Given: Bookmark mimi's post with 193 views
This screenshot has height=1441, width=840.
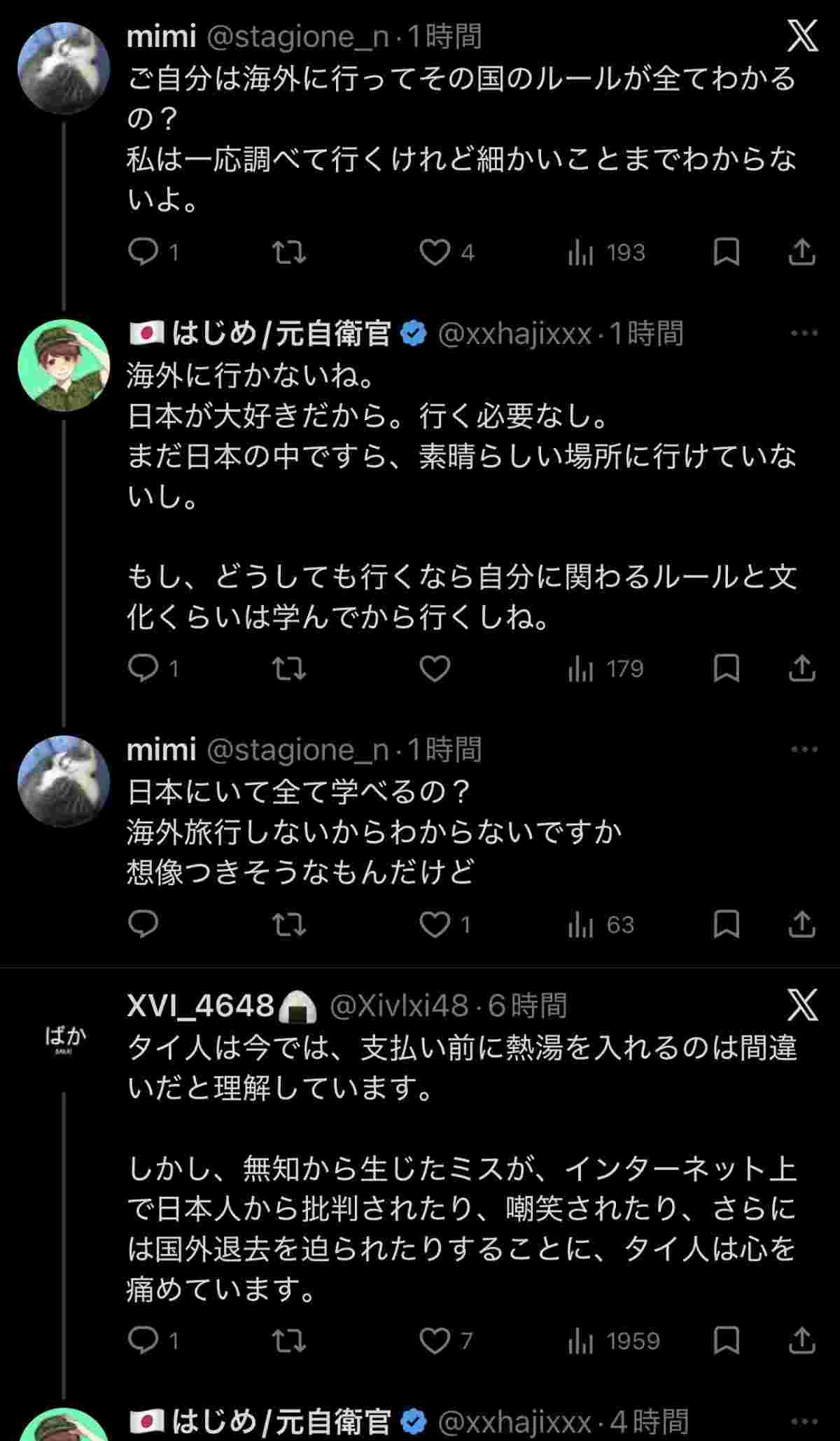Looking at the screenshot, I should tap(726, 252).
